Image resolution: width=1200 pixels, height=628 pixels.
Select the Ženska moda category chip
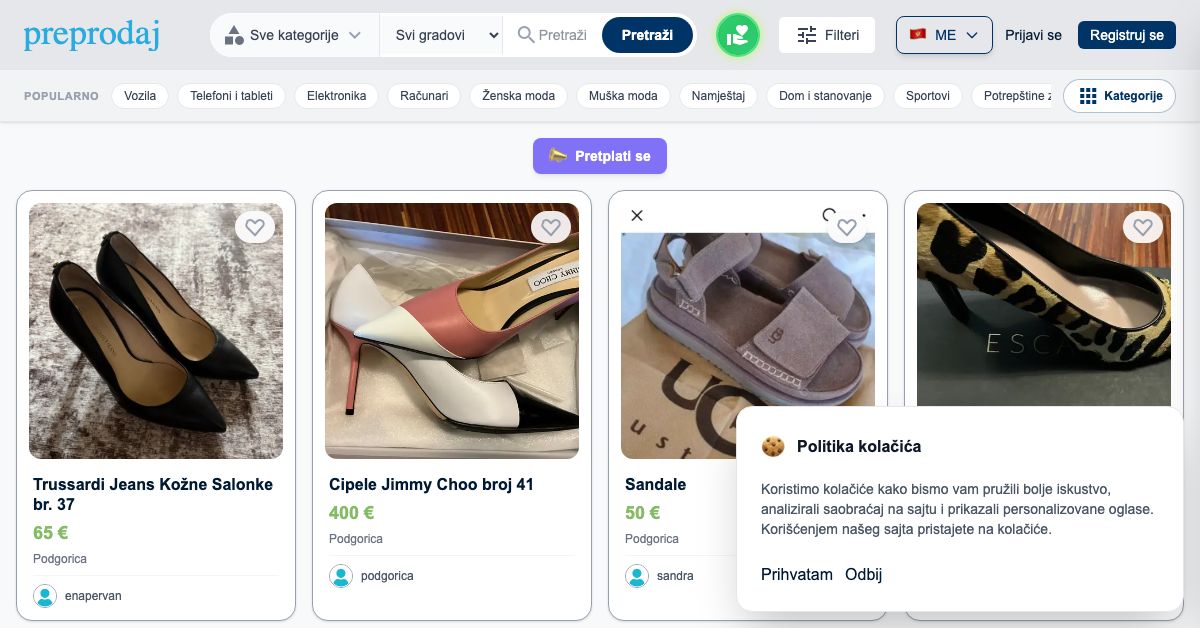(x=518, y=96)
